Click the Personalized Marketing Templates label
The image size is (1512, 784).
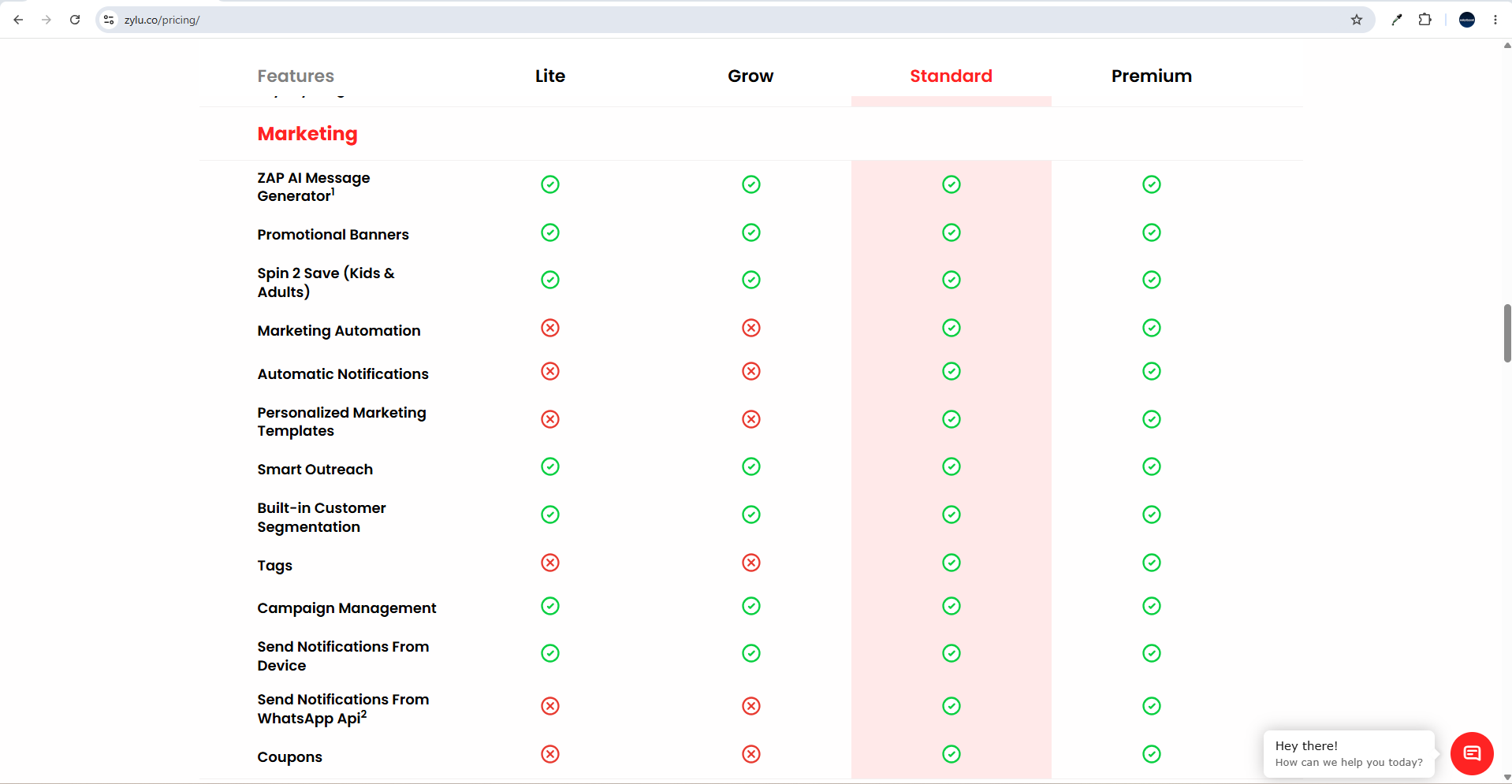[x=341, y=422]
